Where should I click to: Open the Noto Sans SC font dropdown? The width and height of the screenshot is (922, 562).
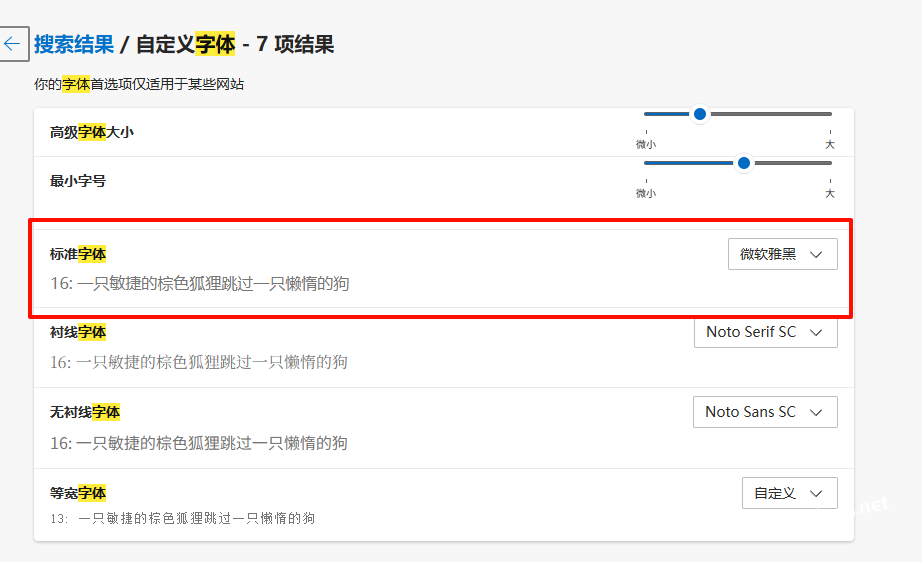click(765, 412)
